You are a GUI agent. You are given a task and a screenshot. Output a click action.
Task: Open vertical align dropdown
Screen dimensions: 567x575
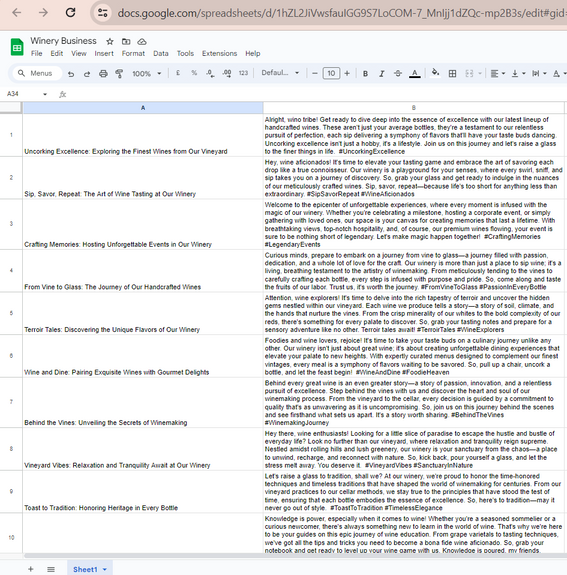click(x=518, y=74)
